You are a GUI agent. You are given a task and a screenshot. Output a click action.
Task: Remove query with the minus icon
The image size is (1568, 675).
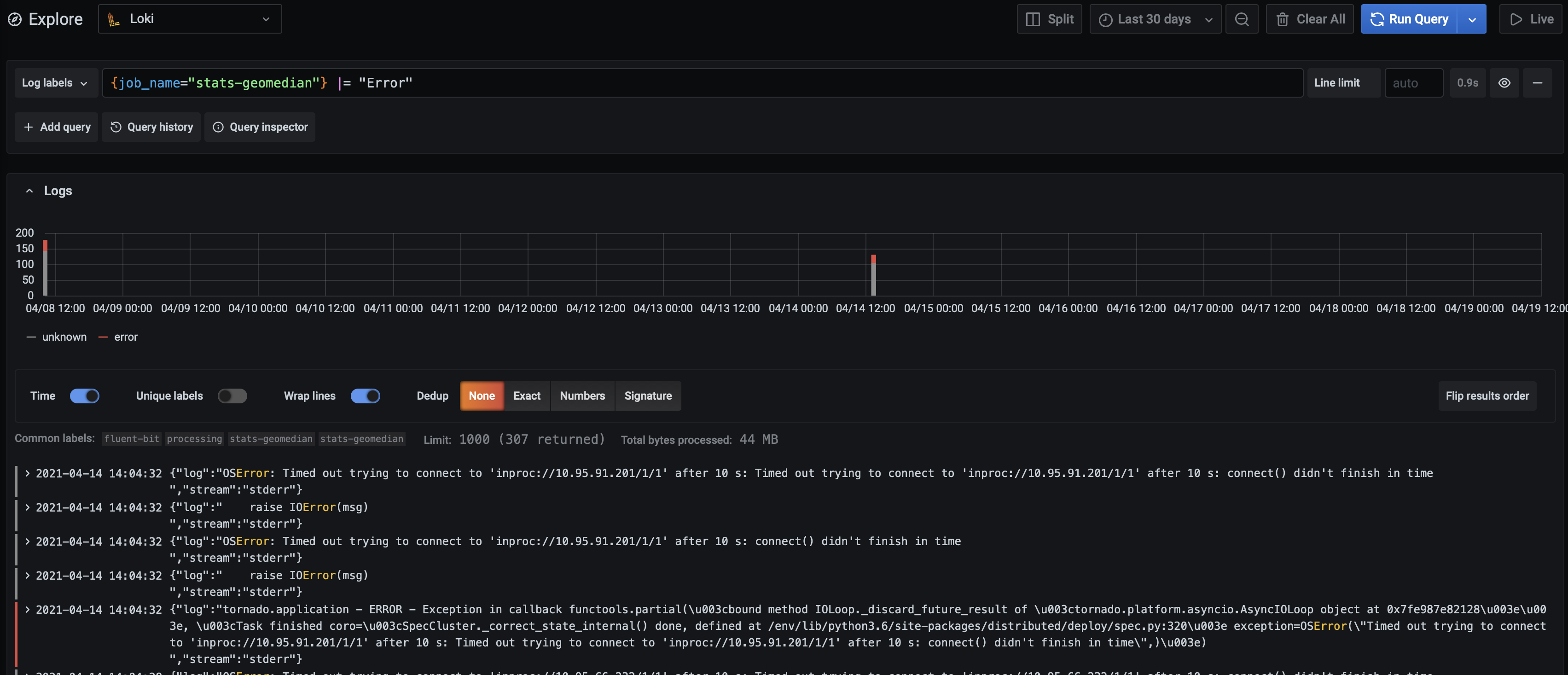tap(1537, 83)
